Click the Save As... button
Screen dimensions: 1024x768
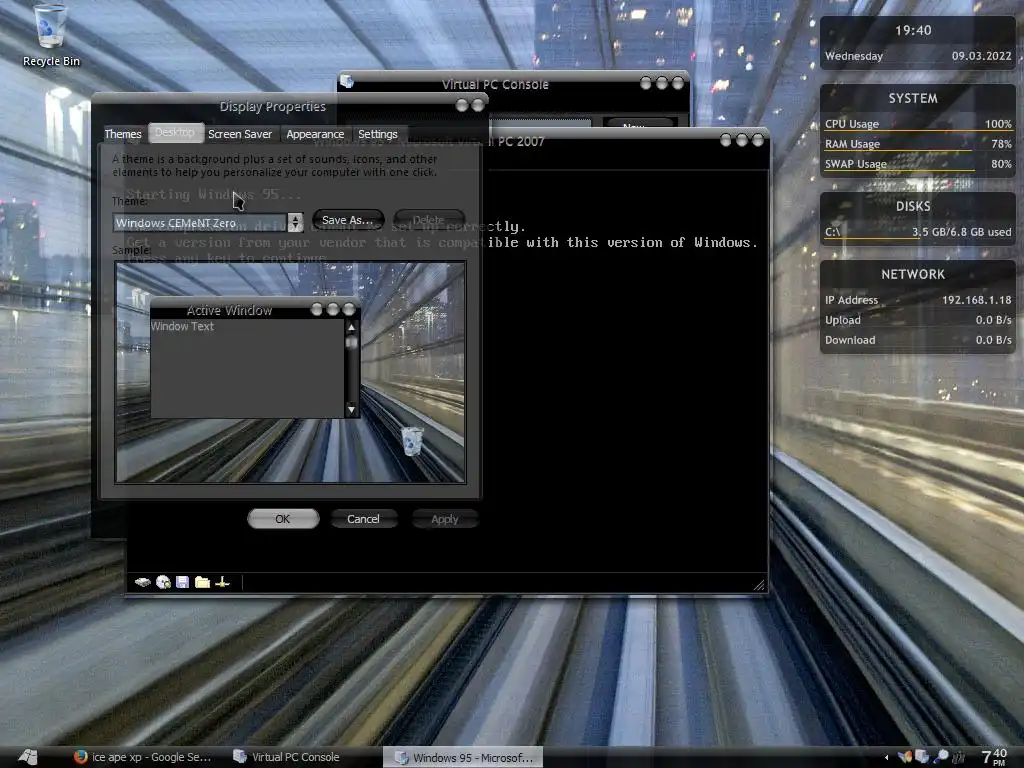point(347,220)
